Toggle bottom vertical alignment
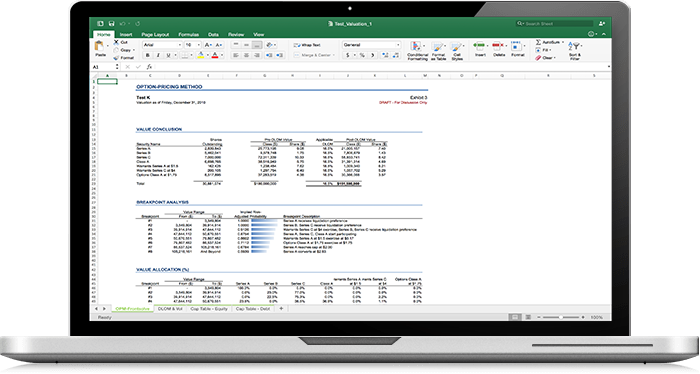This screenshot has height=374, width=700. point(257,45)
